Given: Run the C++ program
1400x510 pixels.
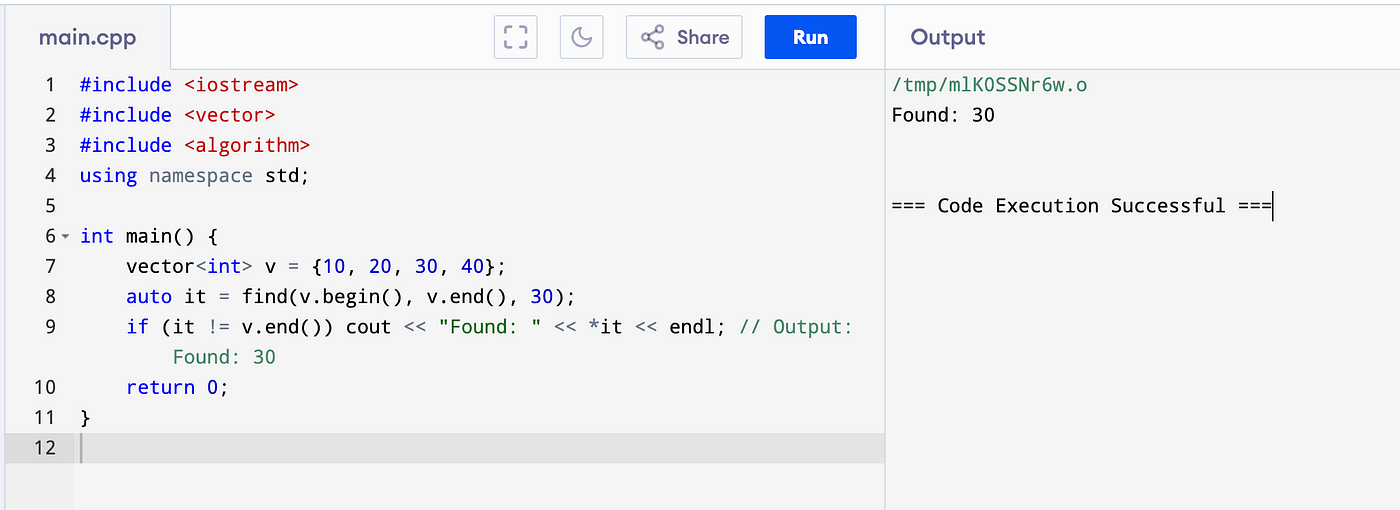Looking at the screenshot, I should click(811, 37).
